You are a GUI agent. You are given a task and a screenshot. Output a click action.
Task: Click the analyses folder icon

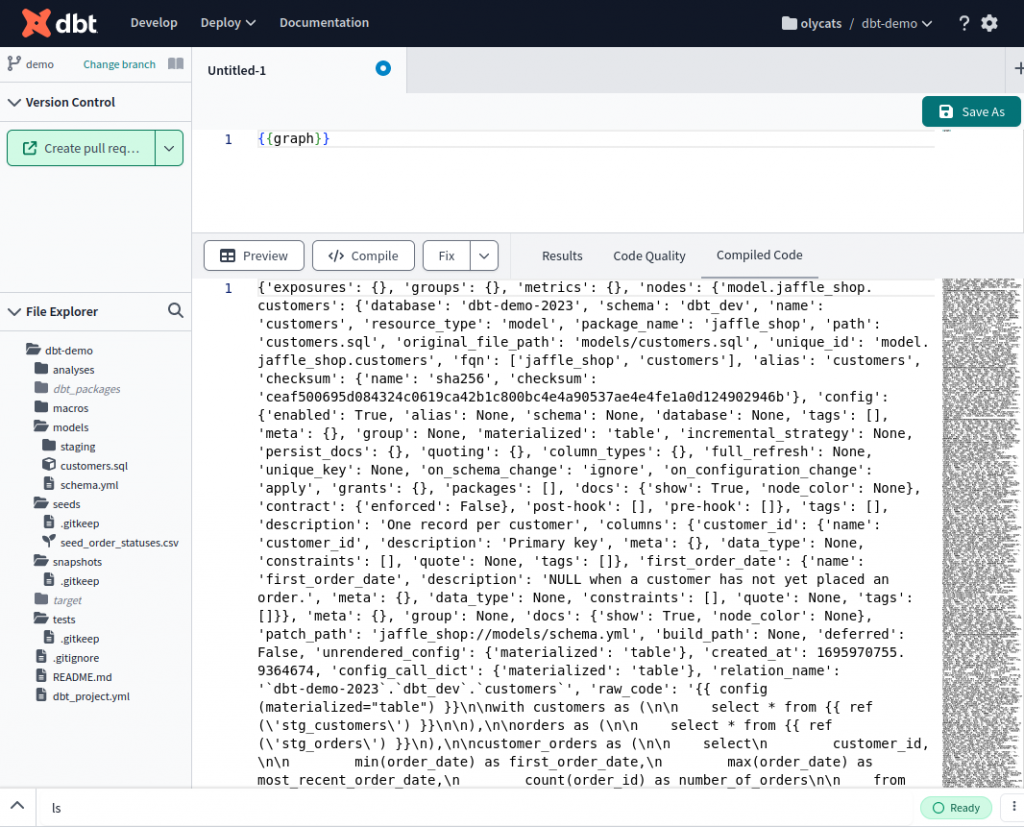41,368
